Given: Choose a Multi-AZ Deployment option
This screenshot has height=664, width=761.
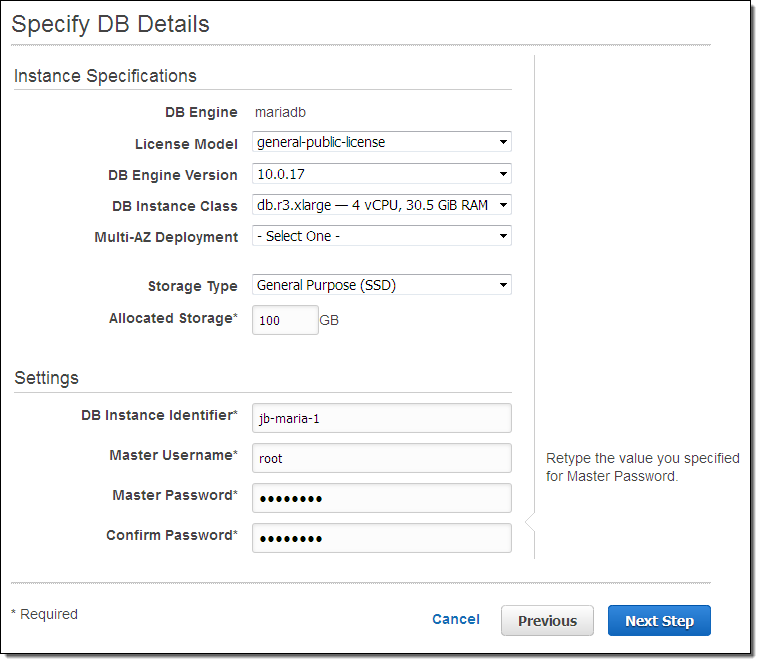Looking at the screenshot, I should pos(381,236).
